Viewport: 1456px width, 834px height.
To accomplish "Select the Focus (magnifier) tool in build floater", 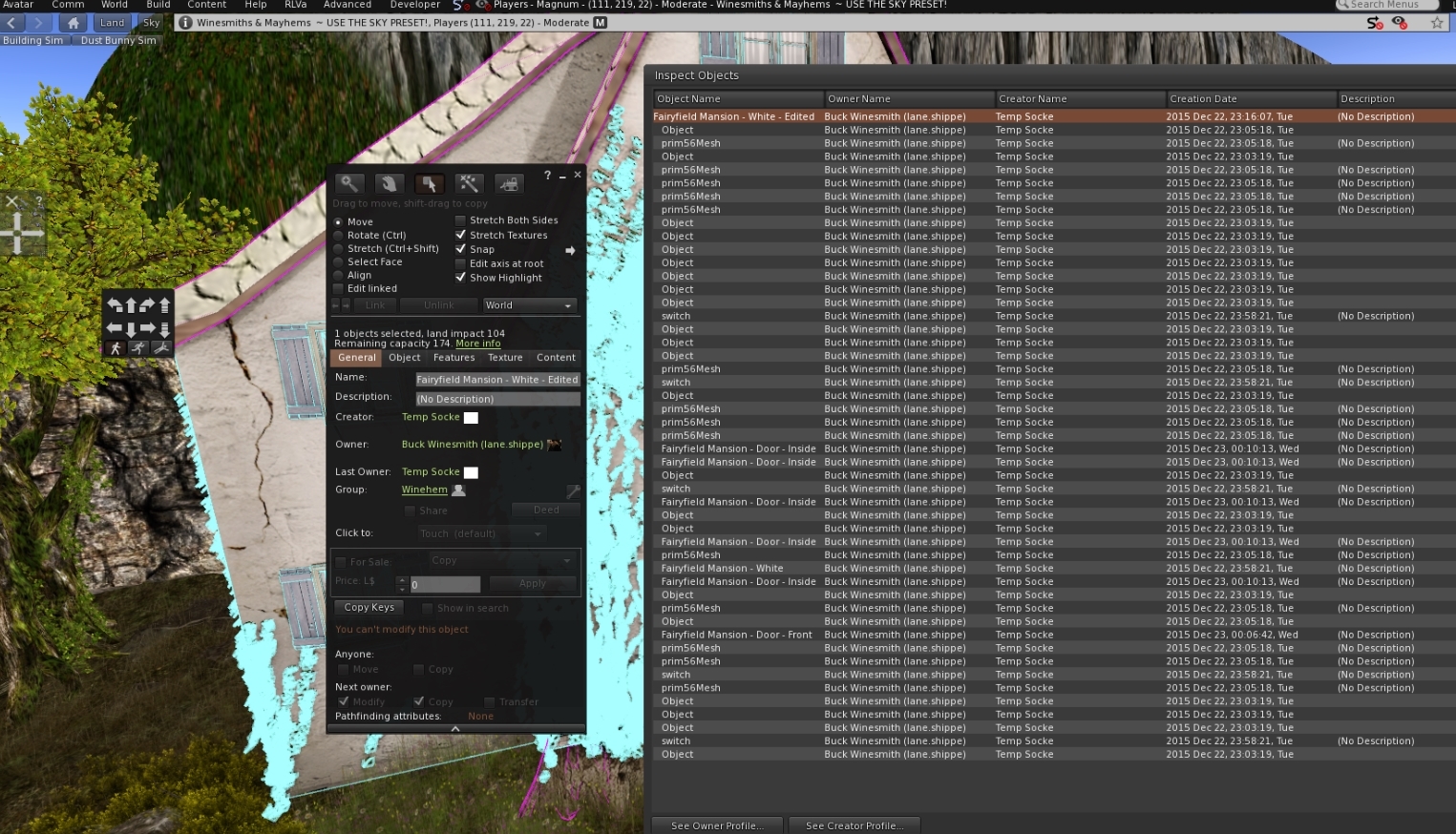I will coord(349,183).
